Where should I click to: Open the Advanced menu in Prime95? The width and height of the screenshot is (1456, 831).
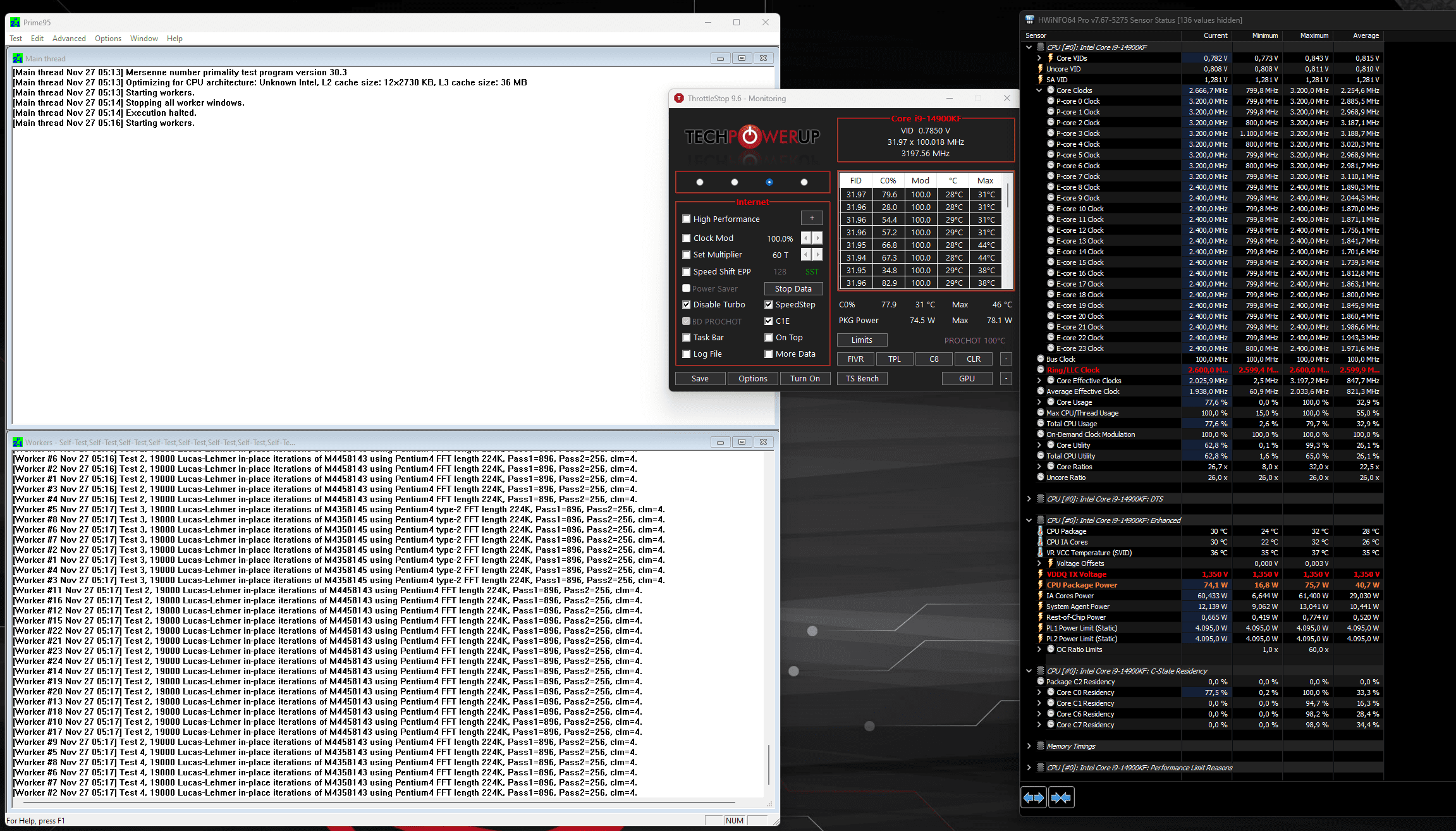pyautogui.click(x=69, y=39)
